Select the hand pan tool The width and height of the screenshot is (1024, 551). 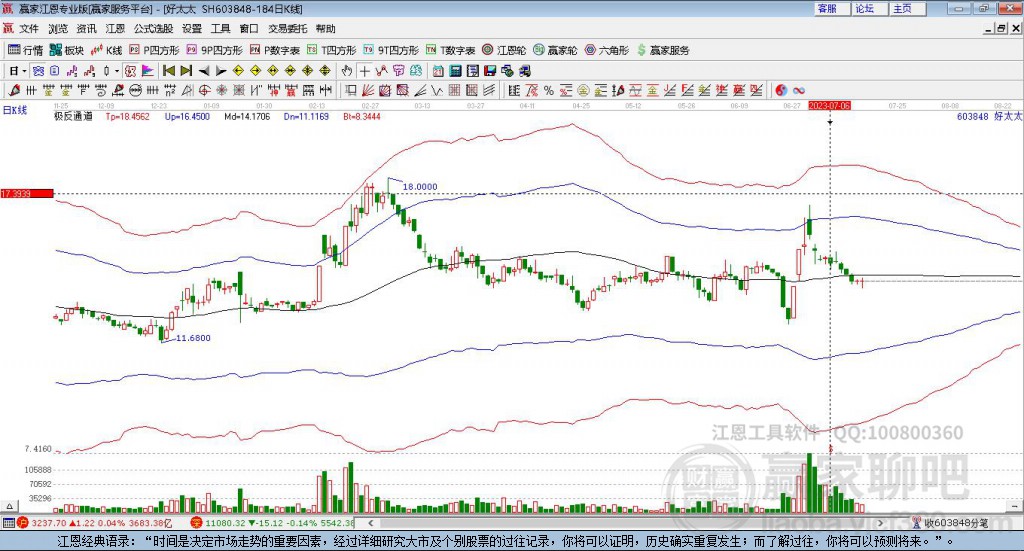(x=347, y=71)
